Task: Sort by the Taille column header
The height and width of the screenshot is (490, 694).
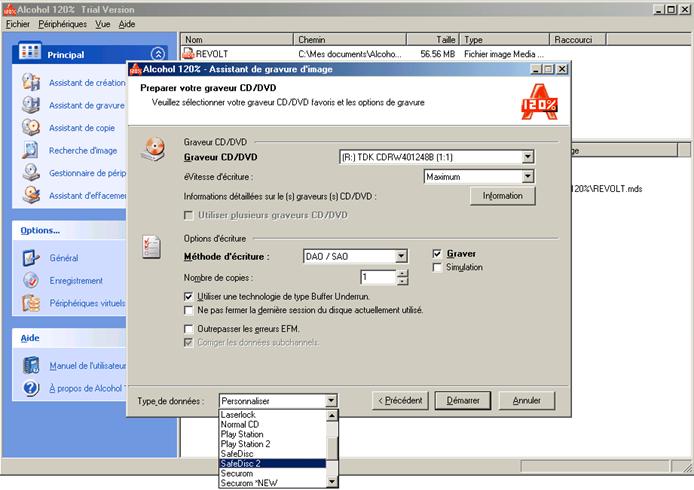Action: (432, 39)
